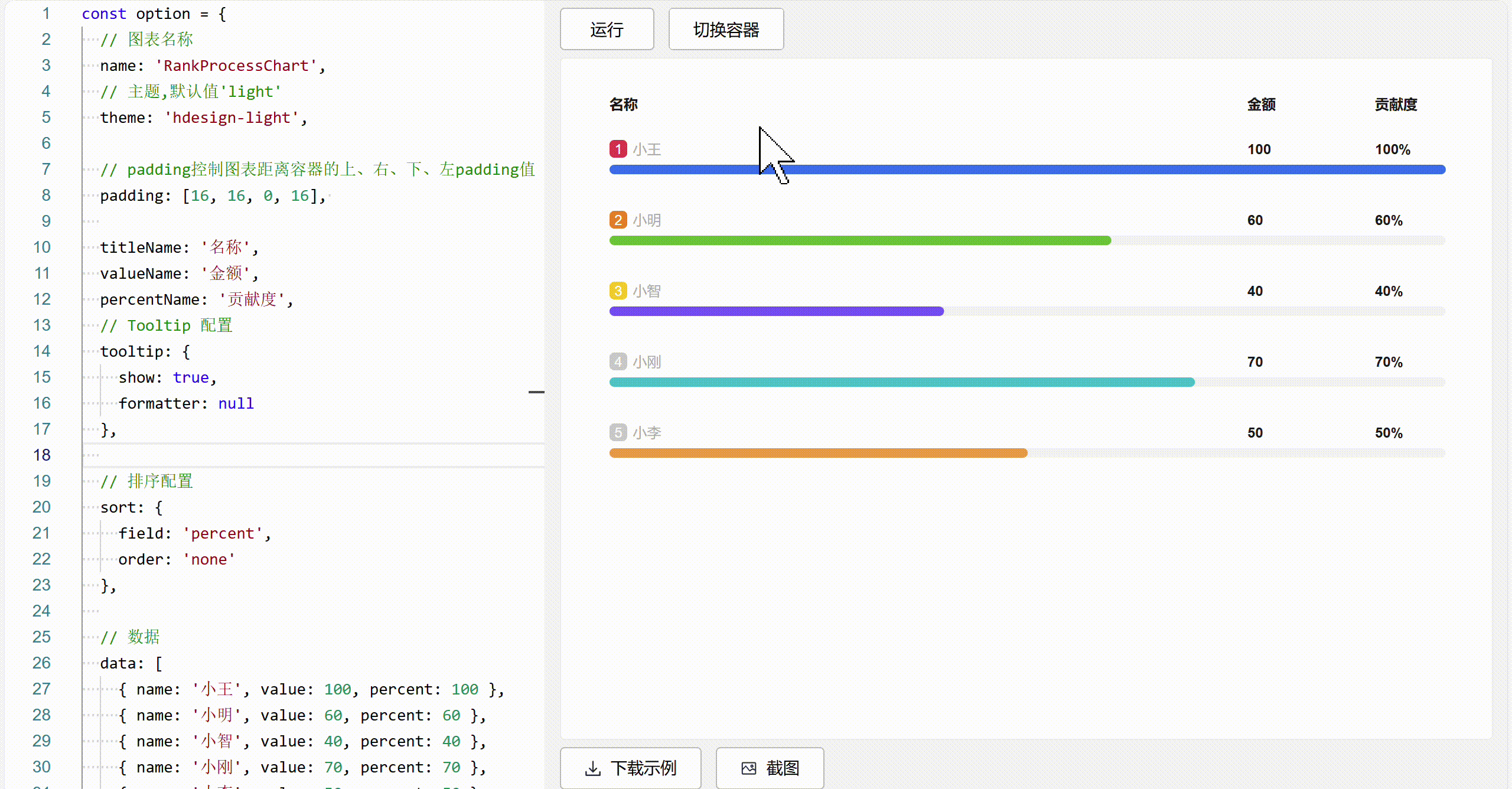Click the teal progress bar for 小刚

point(901,383)
